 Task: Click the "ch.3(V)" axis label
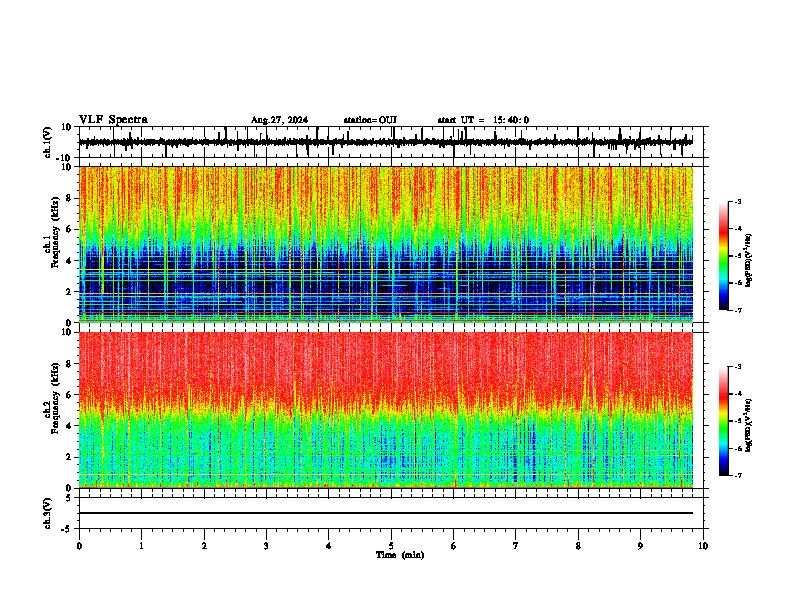48,513
